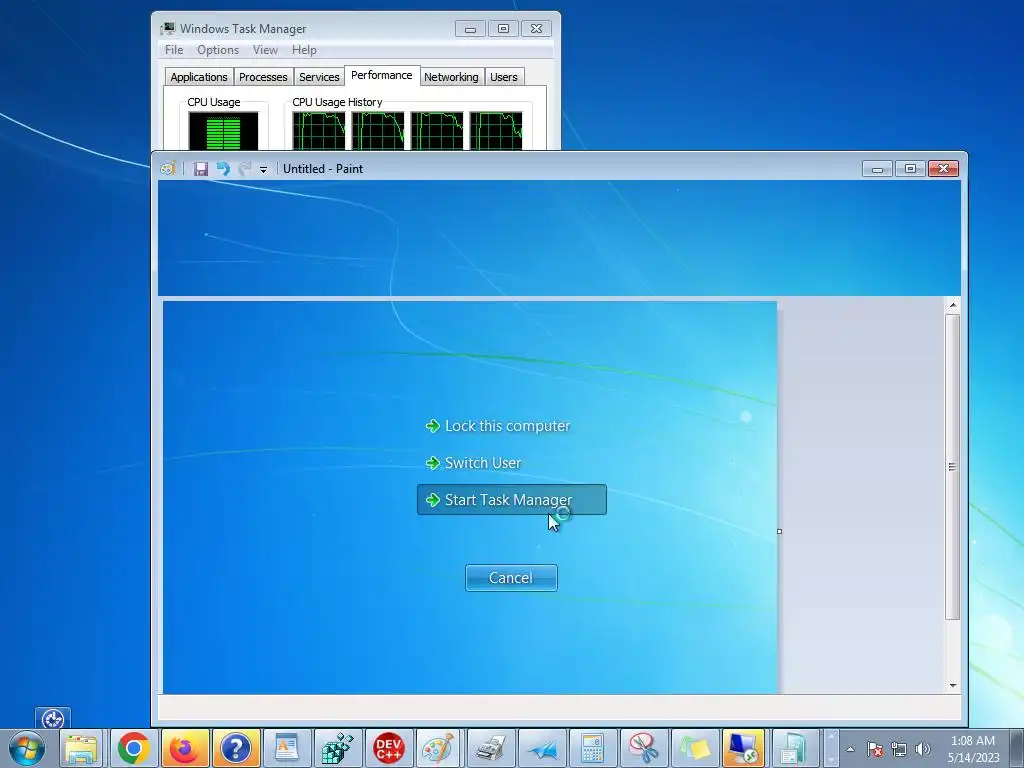Open the View menu in Task Manager
Screen dimensions: 1024x768
pos(265,50)
